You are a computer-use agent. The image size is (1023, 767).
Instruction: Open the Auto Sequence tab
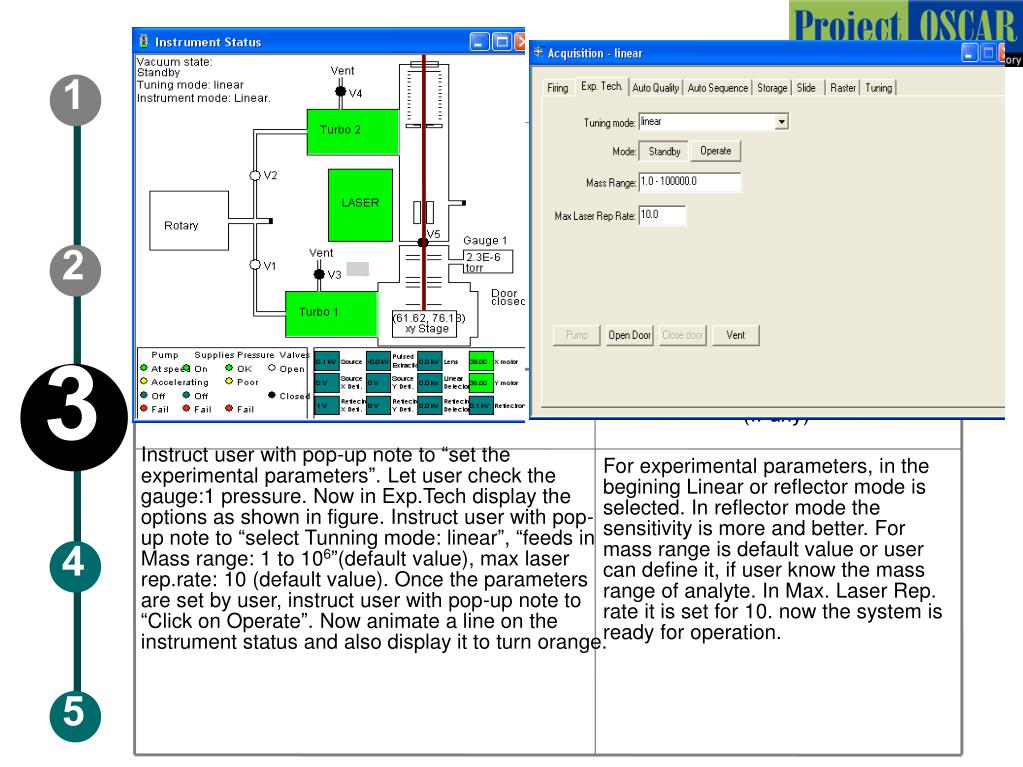pos(718,87)
